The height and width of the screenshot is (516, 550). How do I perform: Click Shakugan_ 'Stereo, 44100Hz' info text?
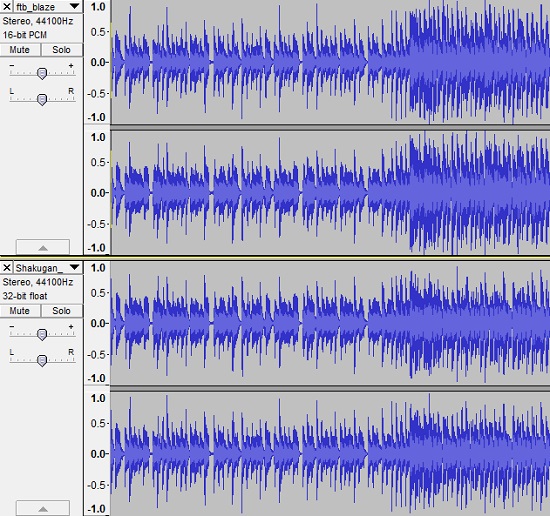(38, 282)
